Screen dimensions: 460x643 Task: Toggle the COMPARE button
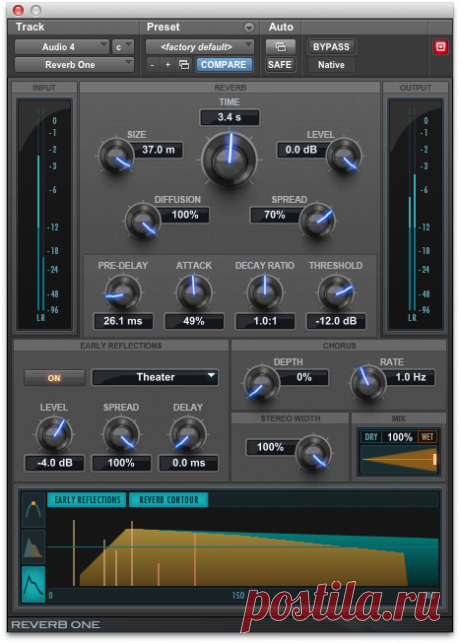click(224, 65)
